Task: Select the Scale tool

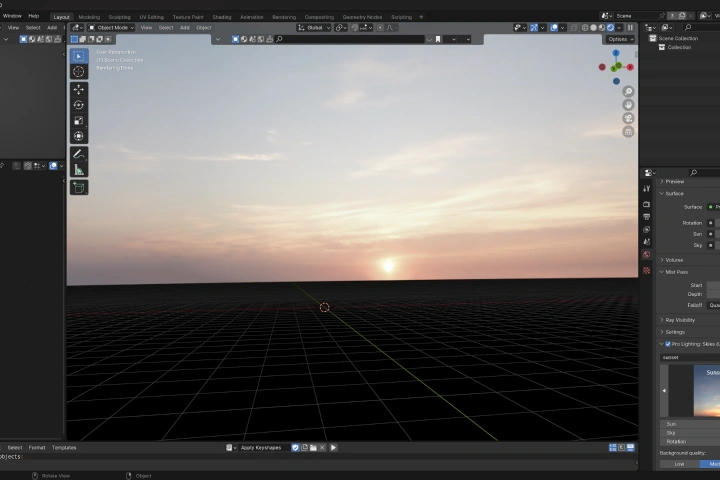Action: tap(79, 120)
